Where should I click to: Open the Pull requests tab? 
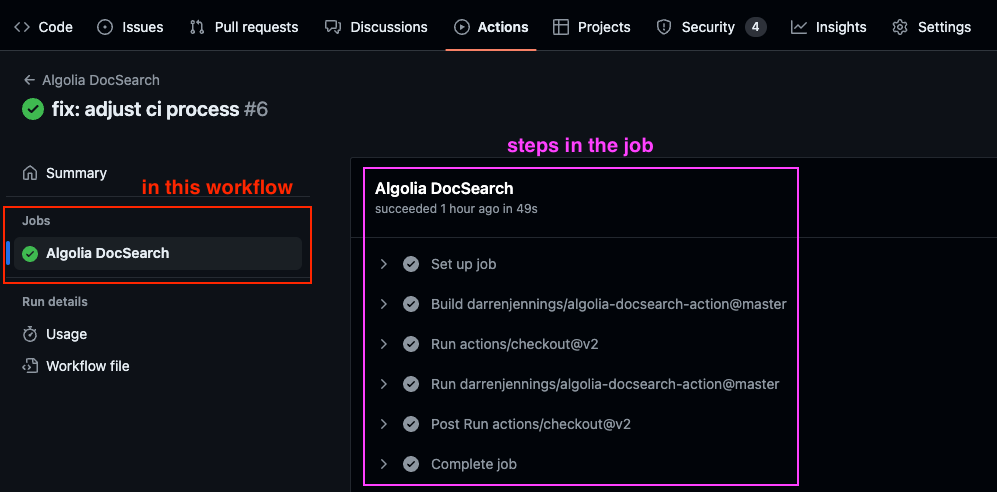pyautogui.click(x=244, y=27)
